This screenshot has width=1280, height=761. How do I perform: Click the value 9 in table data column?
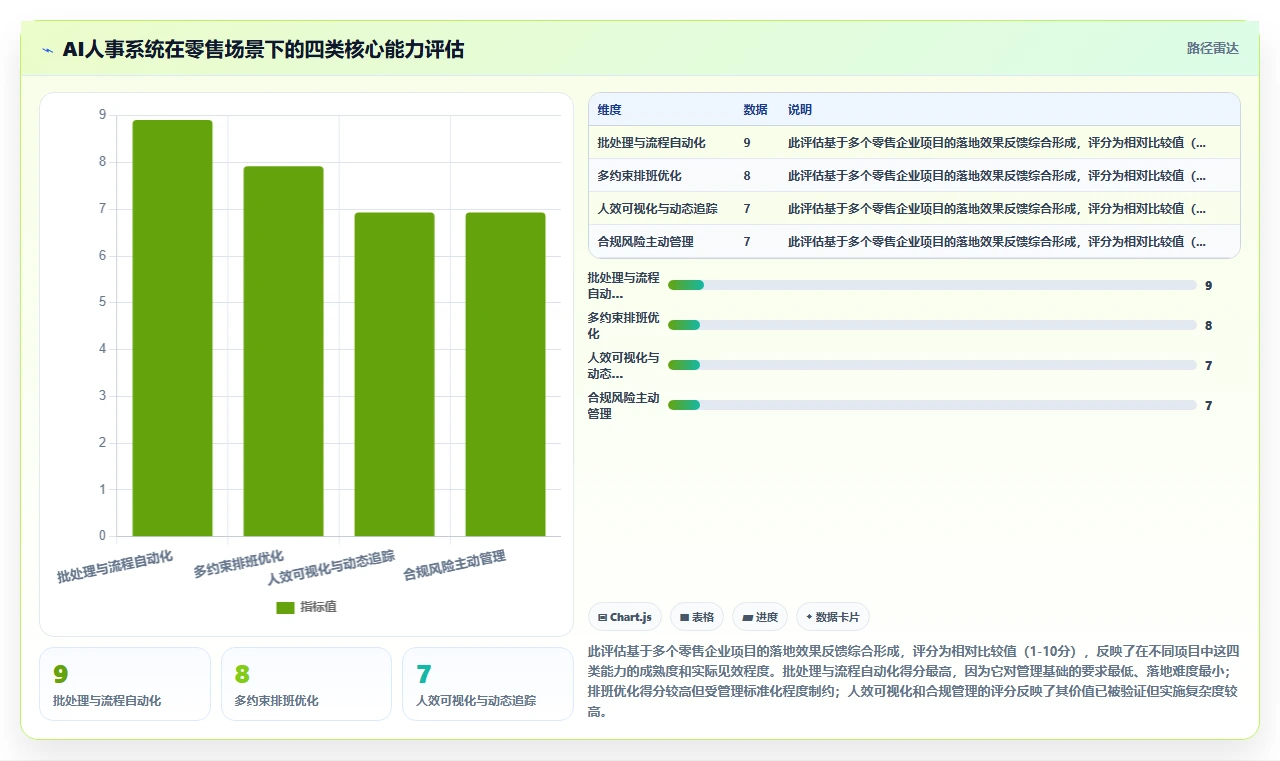(747, 143)
